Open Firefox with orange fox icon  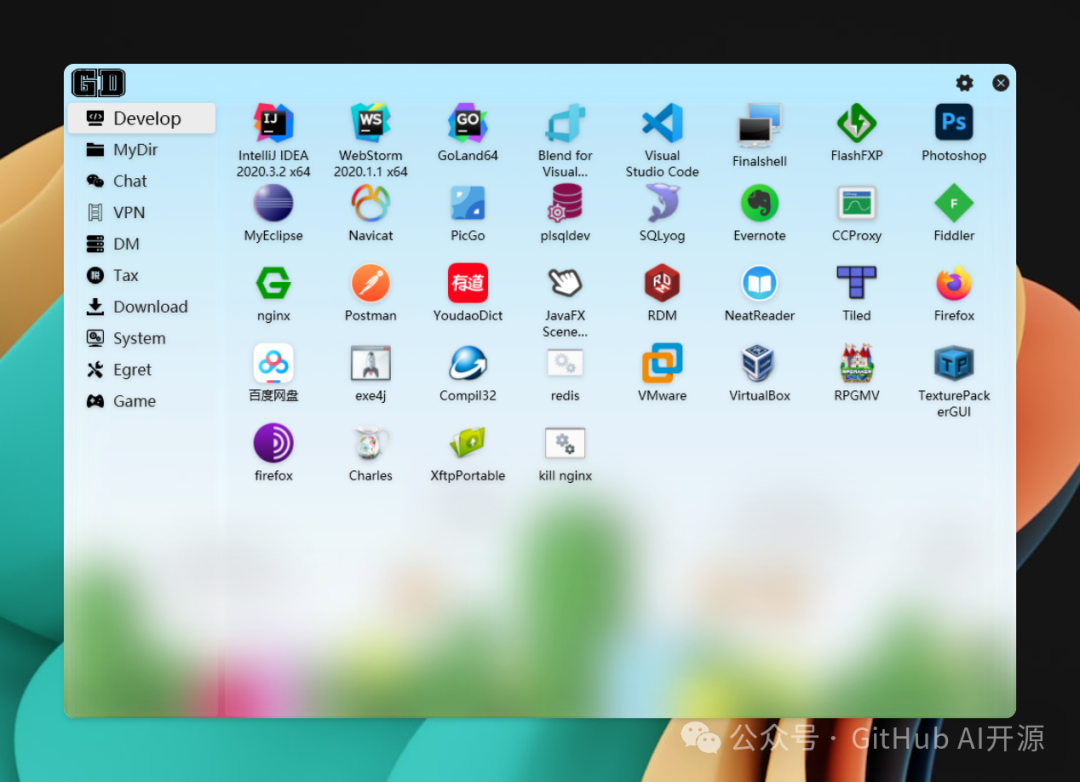[954, 283]
